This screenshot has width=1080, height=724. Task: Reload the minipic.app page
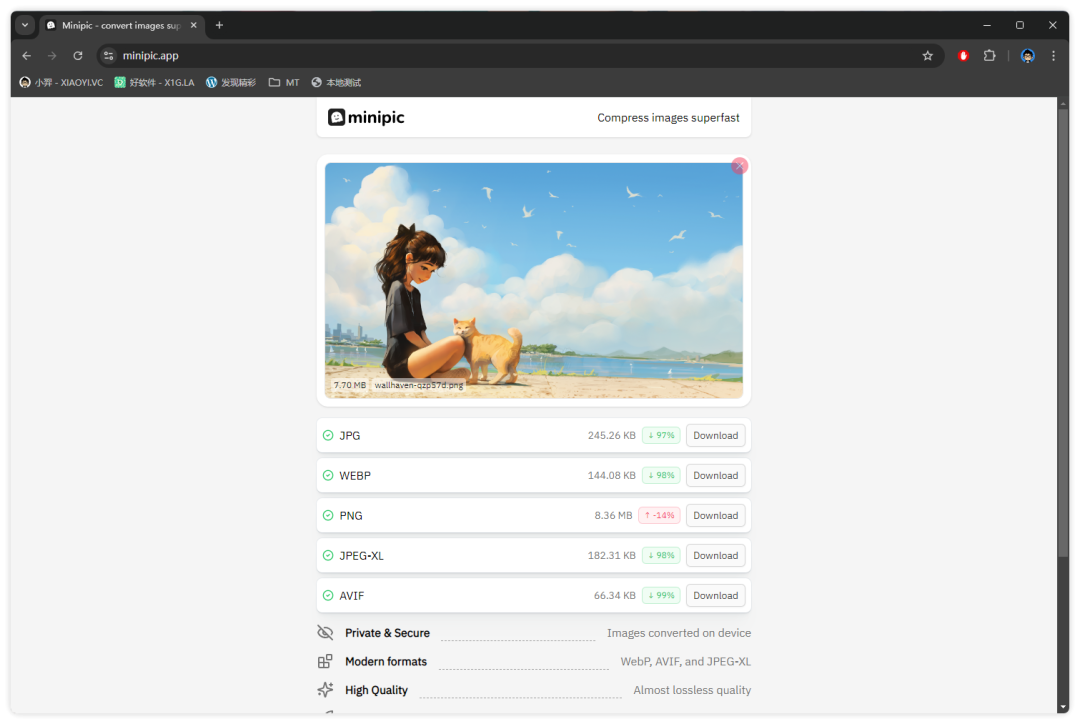click(x=78, y=56)
